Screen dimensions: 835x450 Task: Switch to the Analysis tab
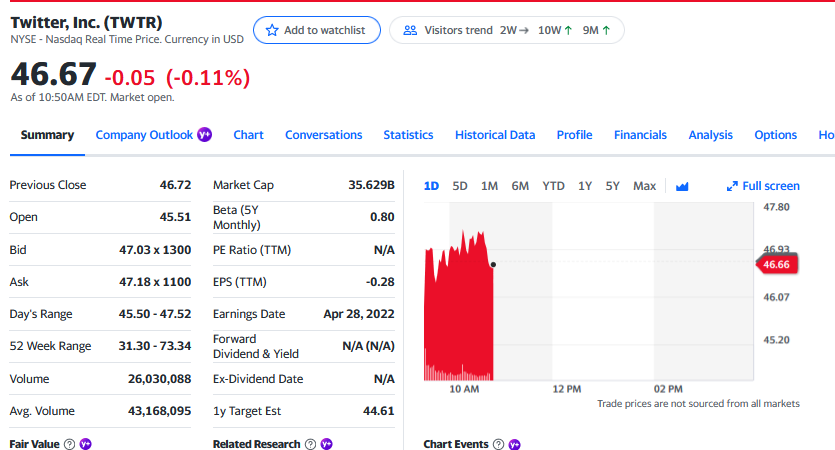(711, 135)
